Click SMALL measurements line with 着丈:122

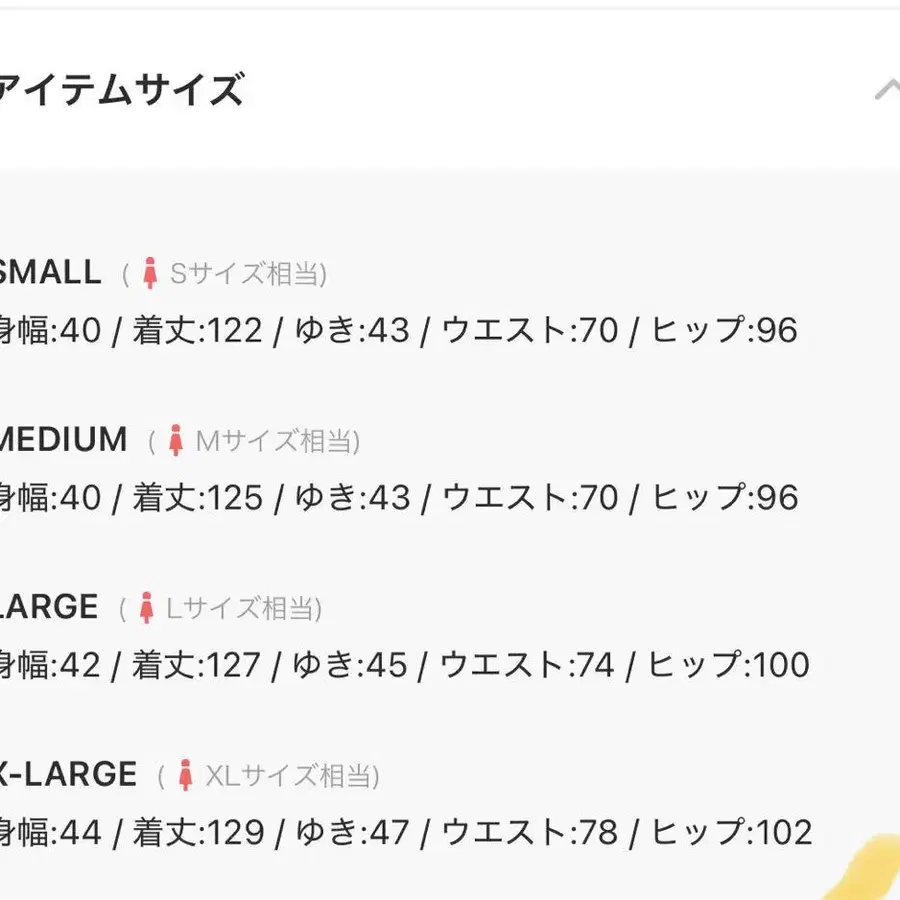pyautogui.click(x=399, y=330)
